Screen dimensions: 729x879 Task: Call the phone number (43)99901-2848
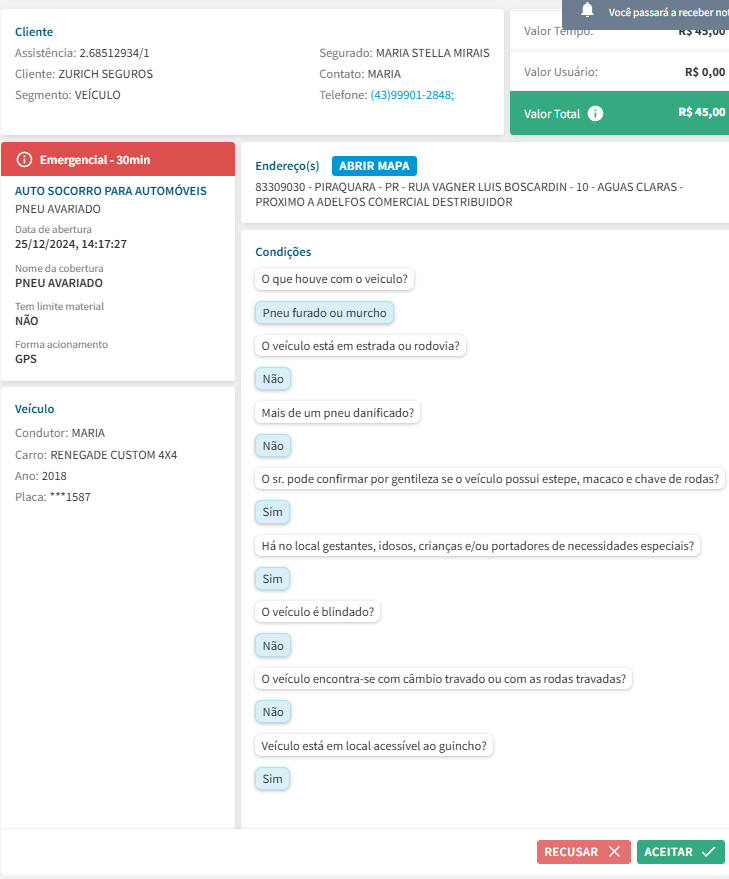point(412,95)
